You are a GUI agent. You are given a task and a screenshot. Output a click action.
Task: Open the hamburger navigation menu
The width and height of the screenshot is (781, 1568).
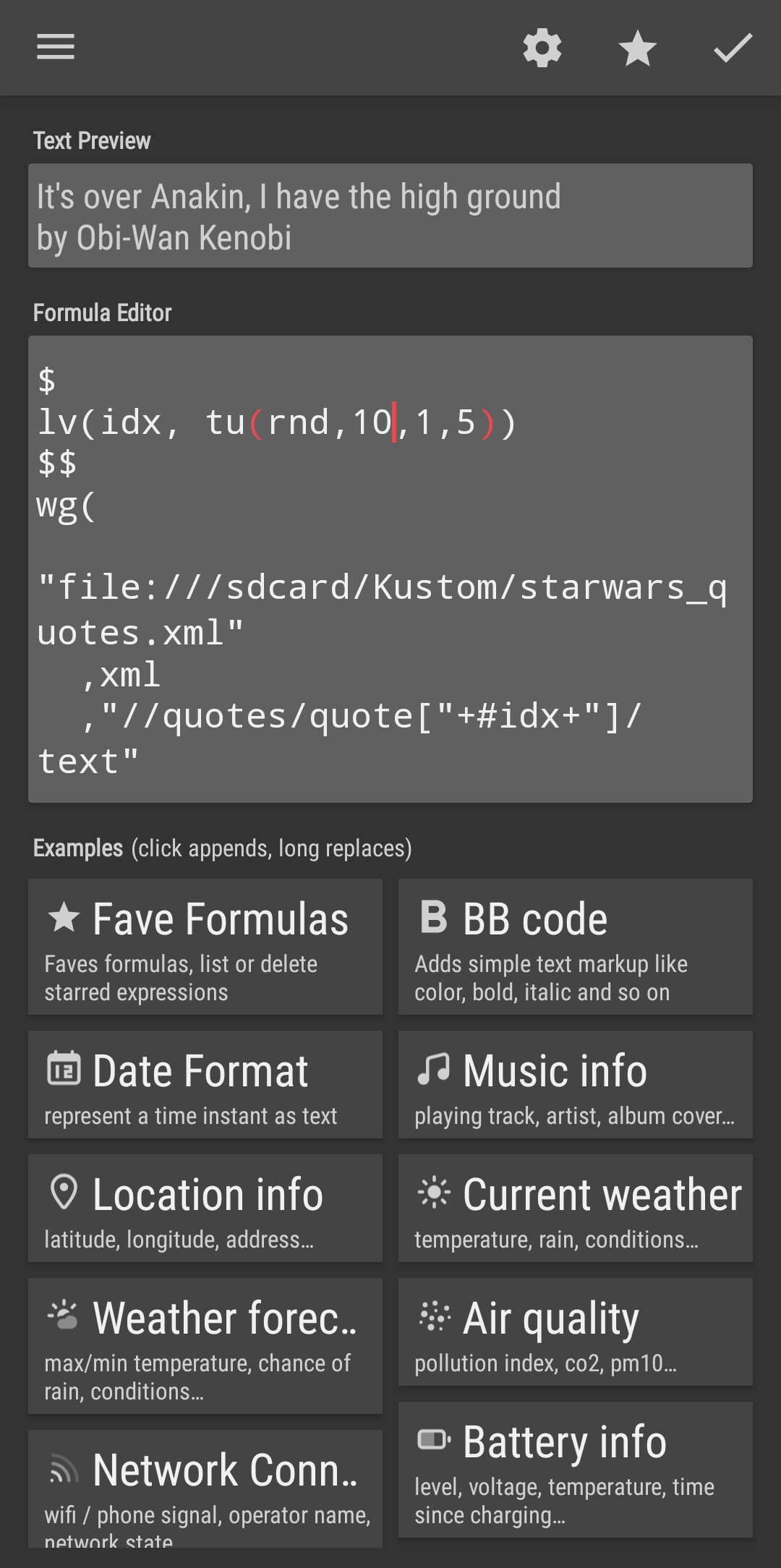pyautogui.click(x=56, y=48)
